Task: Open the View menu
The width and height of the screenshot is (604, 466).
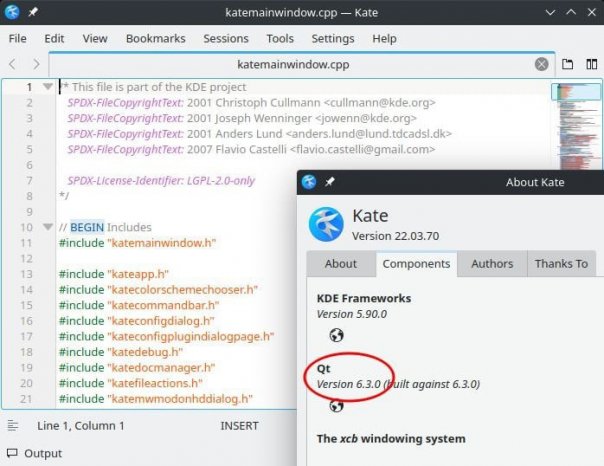Action: pos(95,39)
